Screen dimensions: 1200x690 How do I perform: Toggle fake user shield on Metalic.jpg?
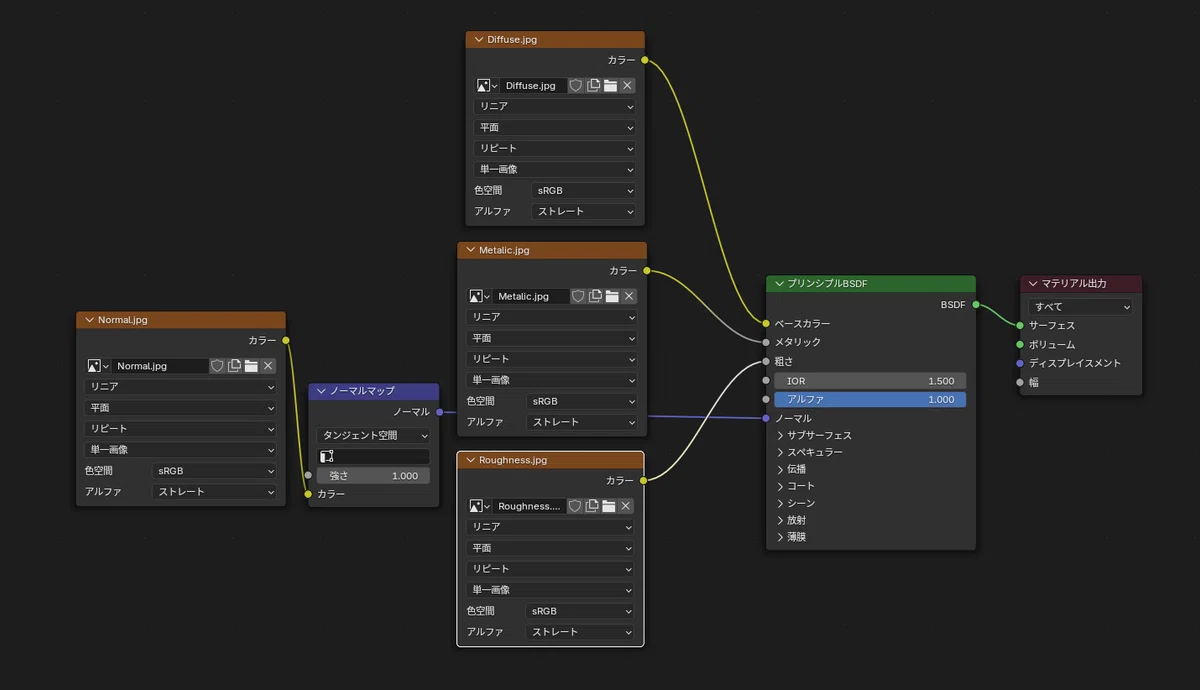(x=578, y=296)
